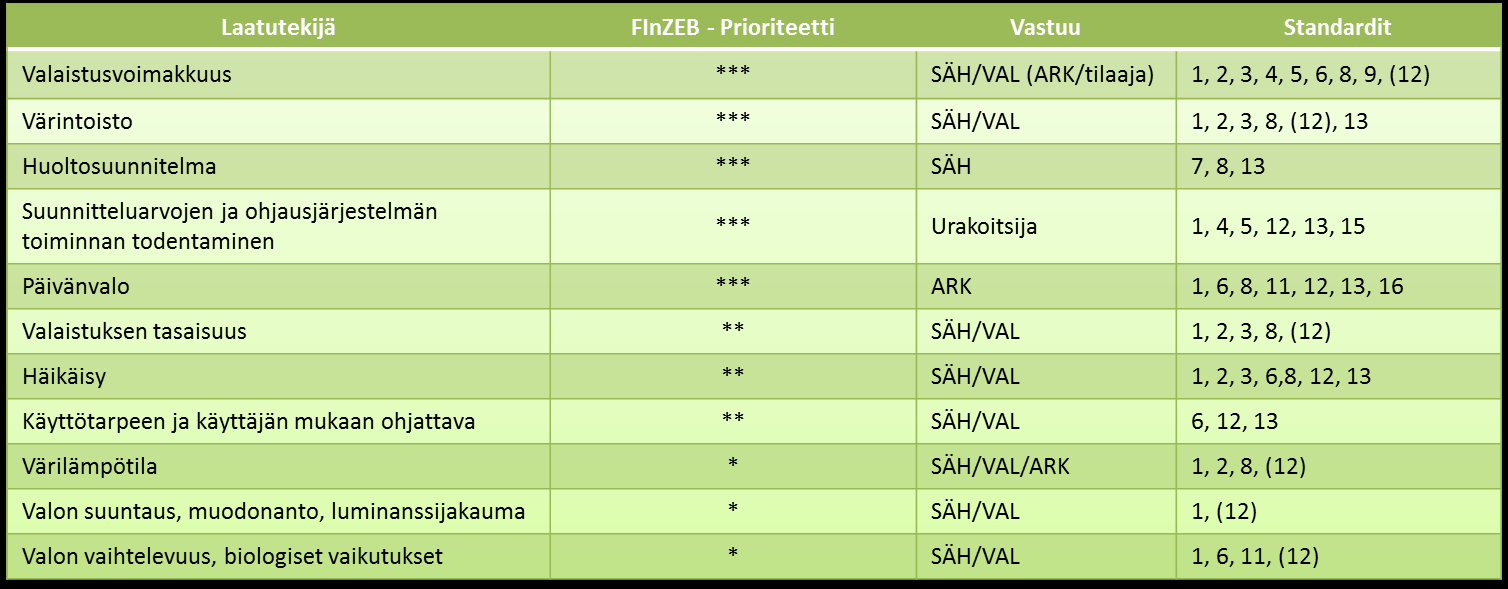Select the Värintoisto row label
The height and width of the screenshot is (589, 1508).
(78, 122)
